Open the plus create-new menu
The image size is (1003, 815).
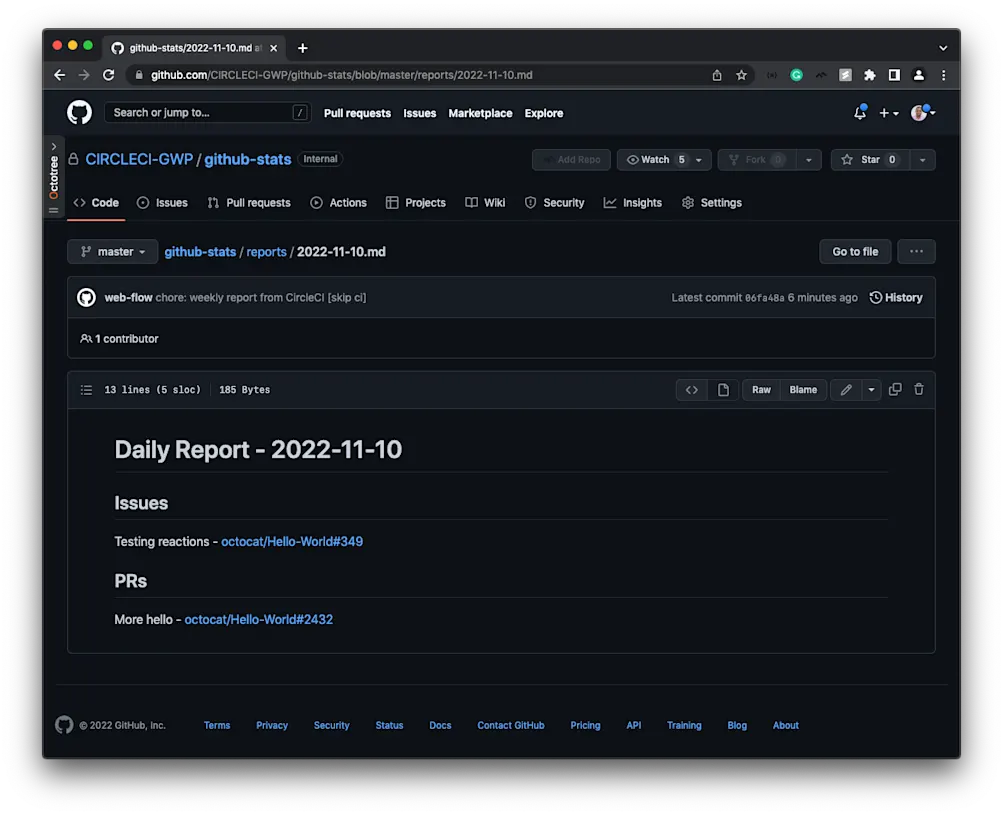click(x=888, y=113)
